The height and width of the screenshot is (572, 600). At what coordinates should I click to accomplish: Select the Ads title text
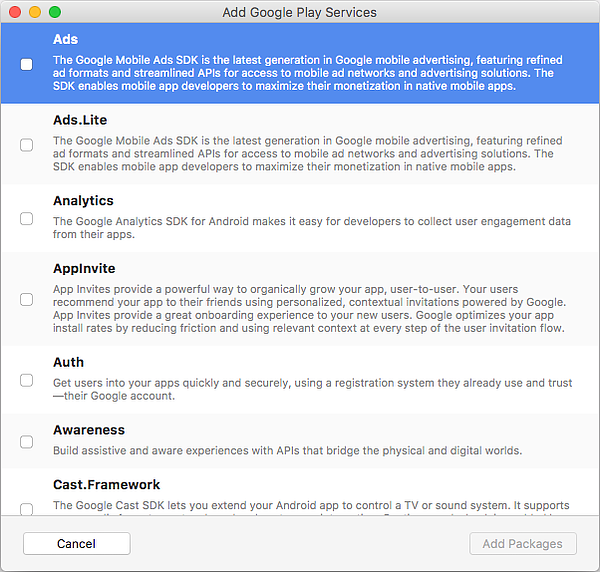(65, 39)
